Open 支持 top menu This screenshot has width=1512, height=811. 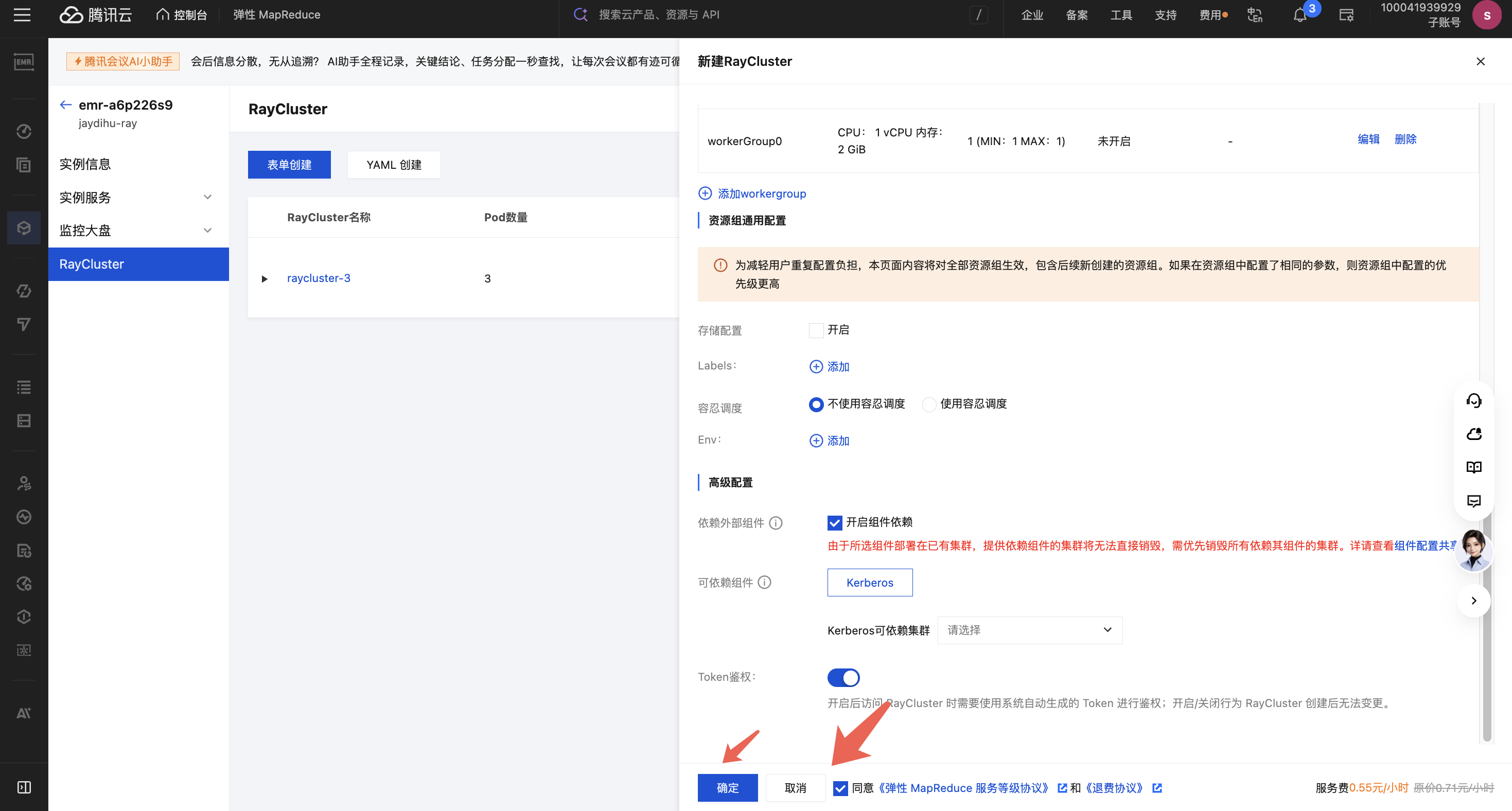(1166, 15)
